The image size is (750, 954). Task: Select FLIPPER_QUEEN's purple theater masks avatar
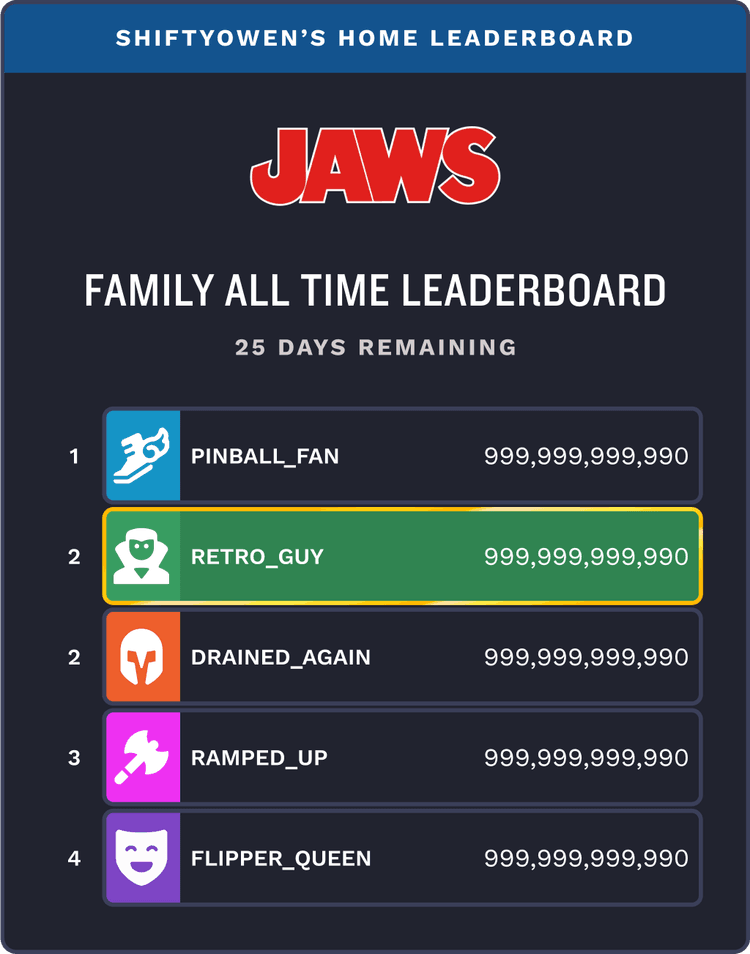143,857
